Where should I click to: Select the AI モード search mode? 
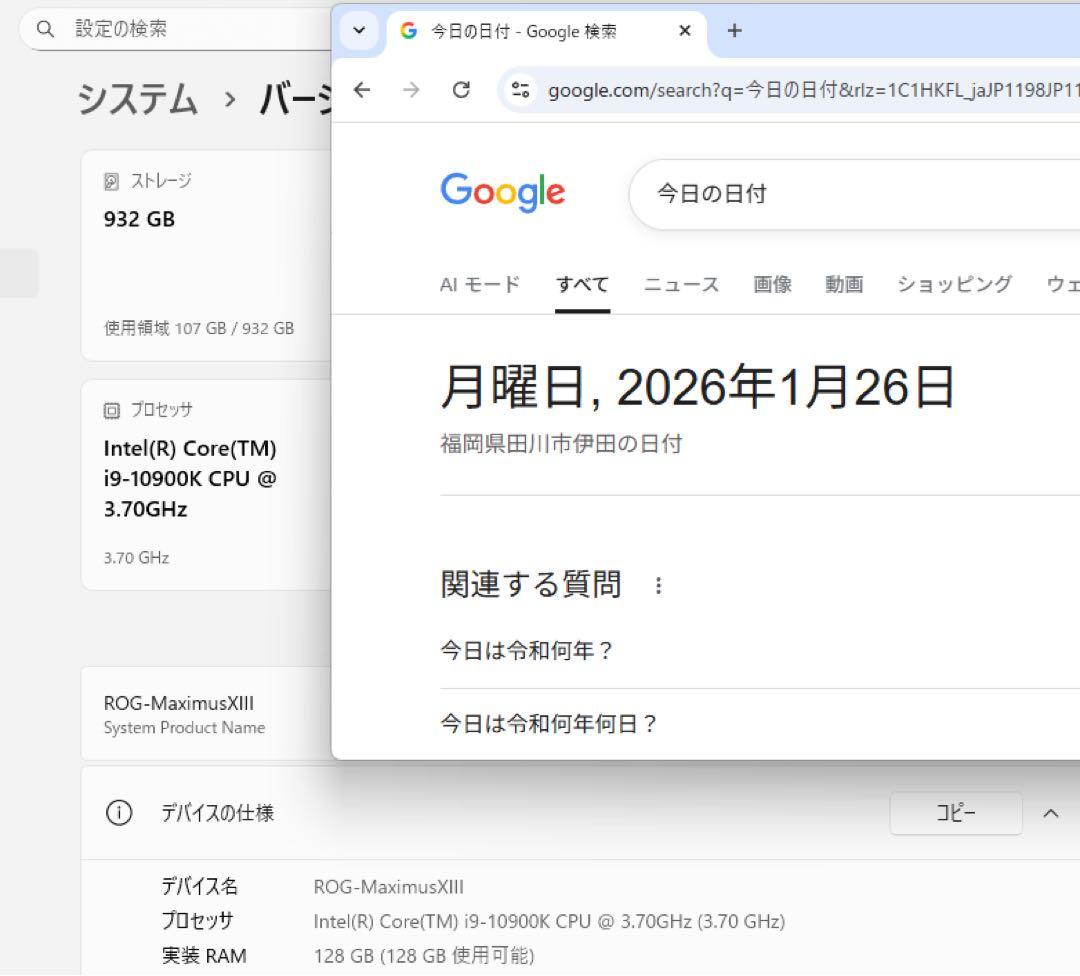coord(479,284)
